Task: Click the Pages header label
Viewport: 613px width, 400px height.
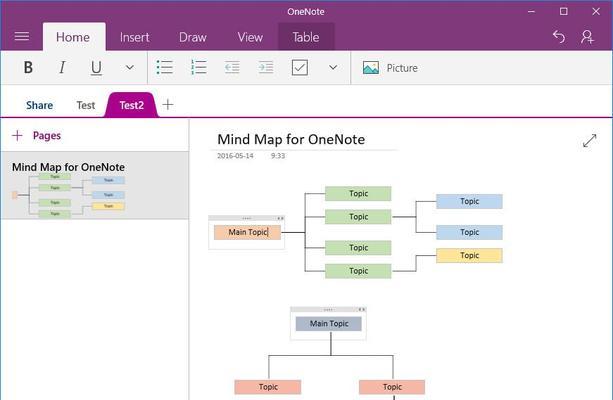Action: [x=47, y=136]
